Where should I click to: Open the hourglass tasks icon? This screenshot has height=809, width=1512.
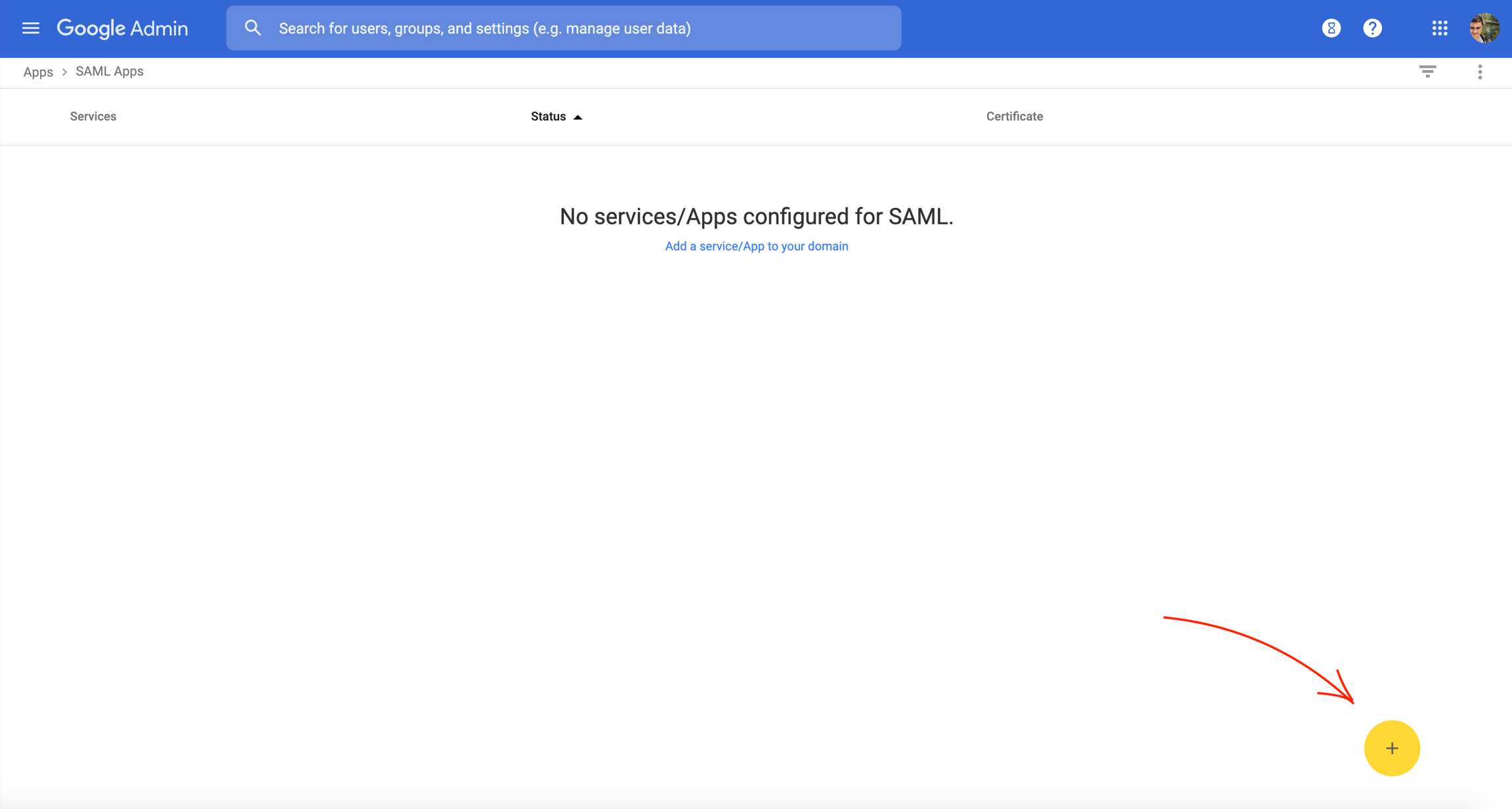(1331, 28)
